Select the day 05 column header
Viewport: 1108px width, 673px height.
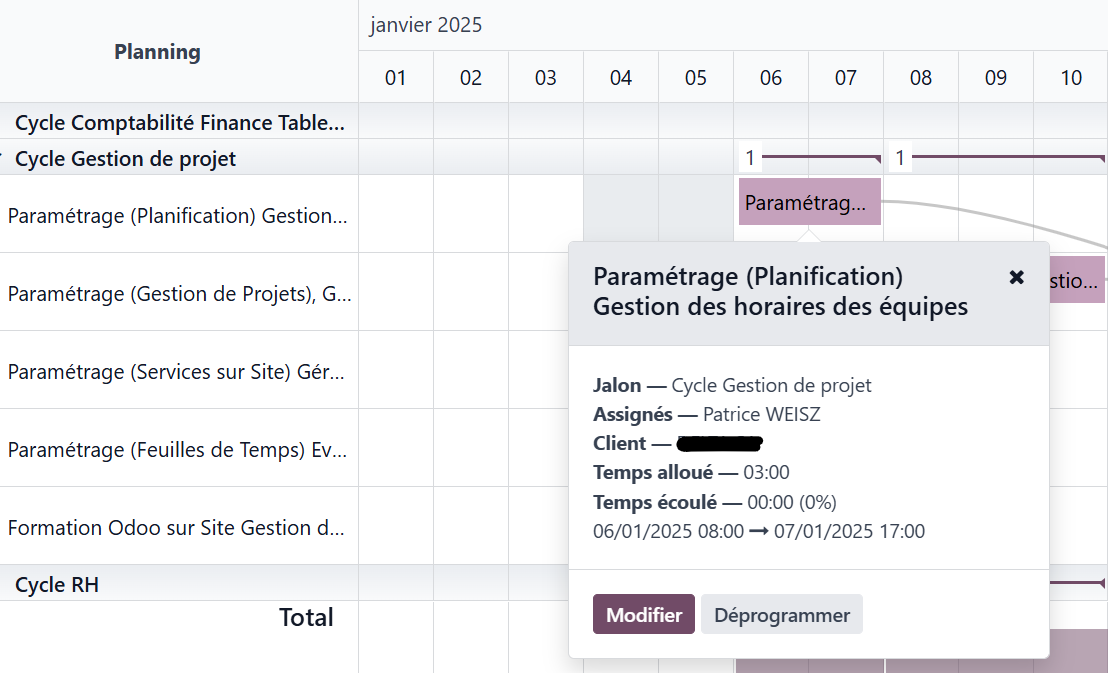pos(696,77)
